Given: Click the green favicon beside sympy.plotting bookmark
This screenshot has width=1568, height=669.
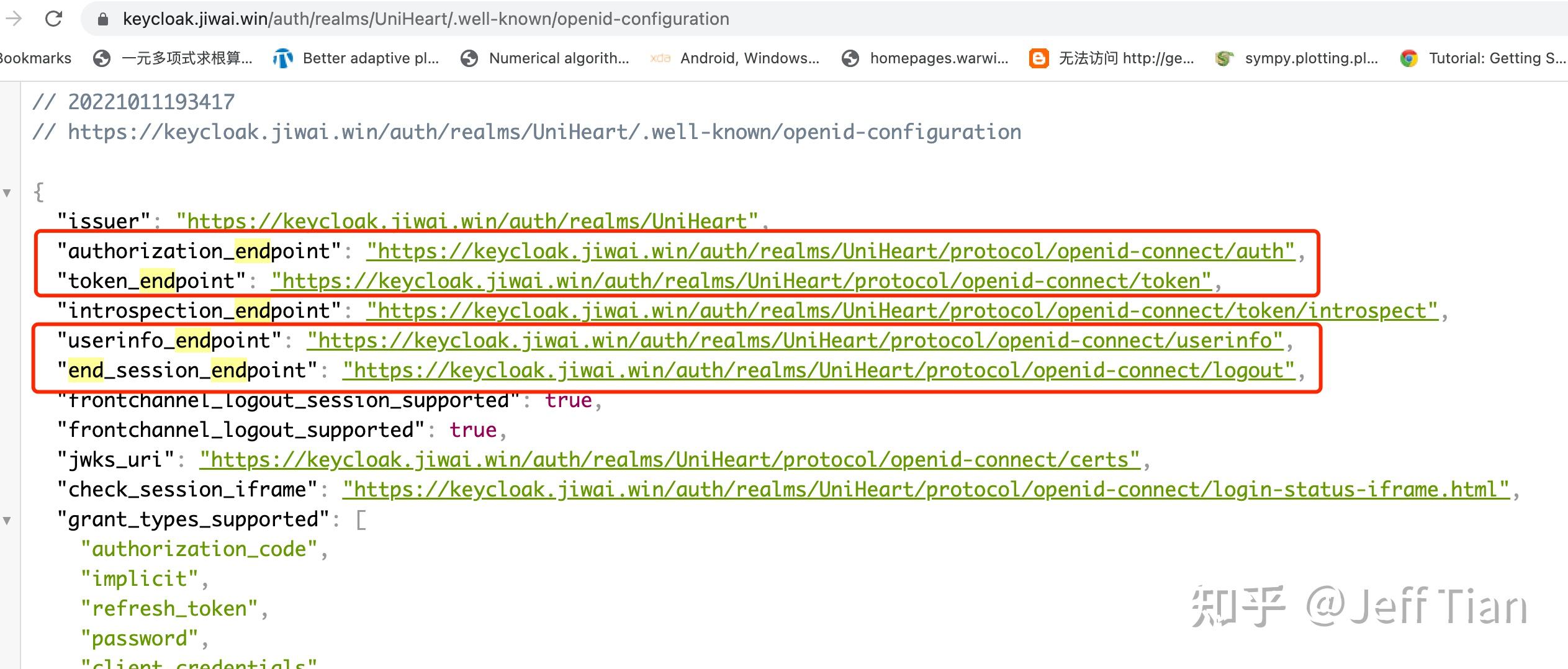Looking at the screenshot, I should click(x=1224, y=58).
